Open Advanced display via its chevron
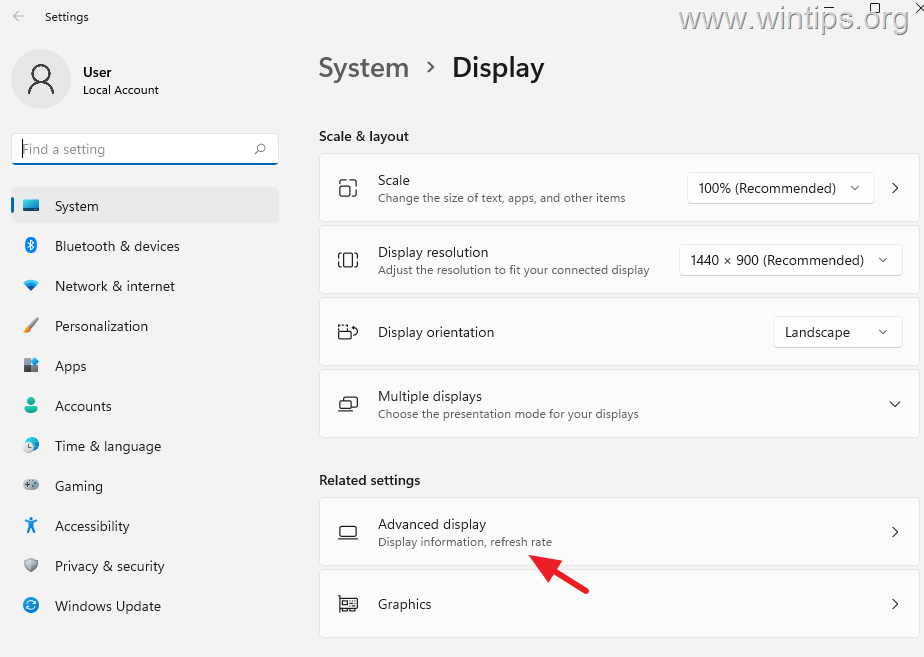The width and height of the screenshot is (924, 657). coord(895,532)
